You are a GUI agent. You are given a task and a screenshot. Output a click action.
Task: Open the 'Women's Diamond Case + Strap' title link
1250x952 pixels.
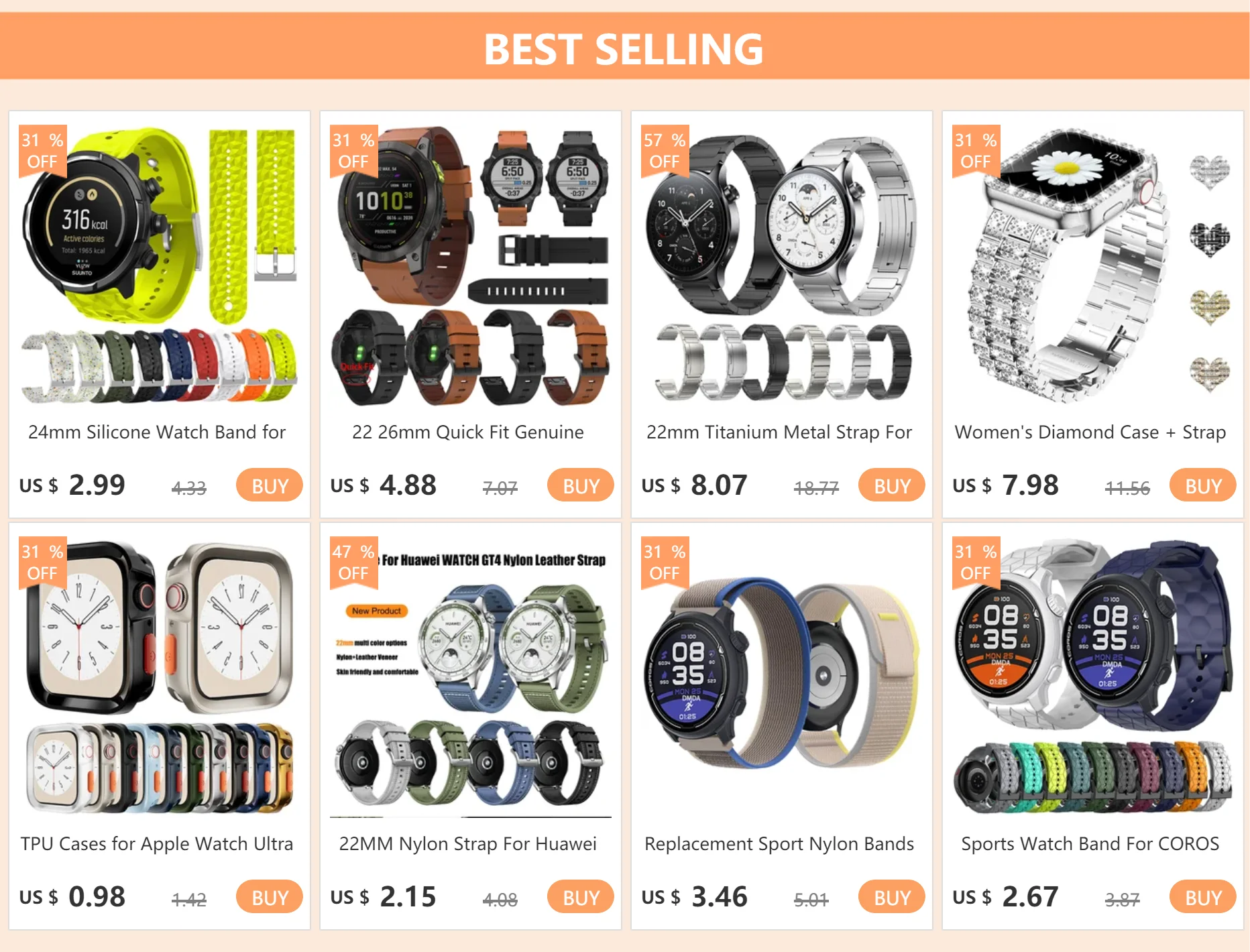pyautogui.click(x=1090, y=432)
